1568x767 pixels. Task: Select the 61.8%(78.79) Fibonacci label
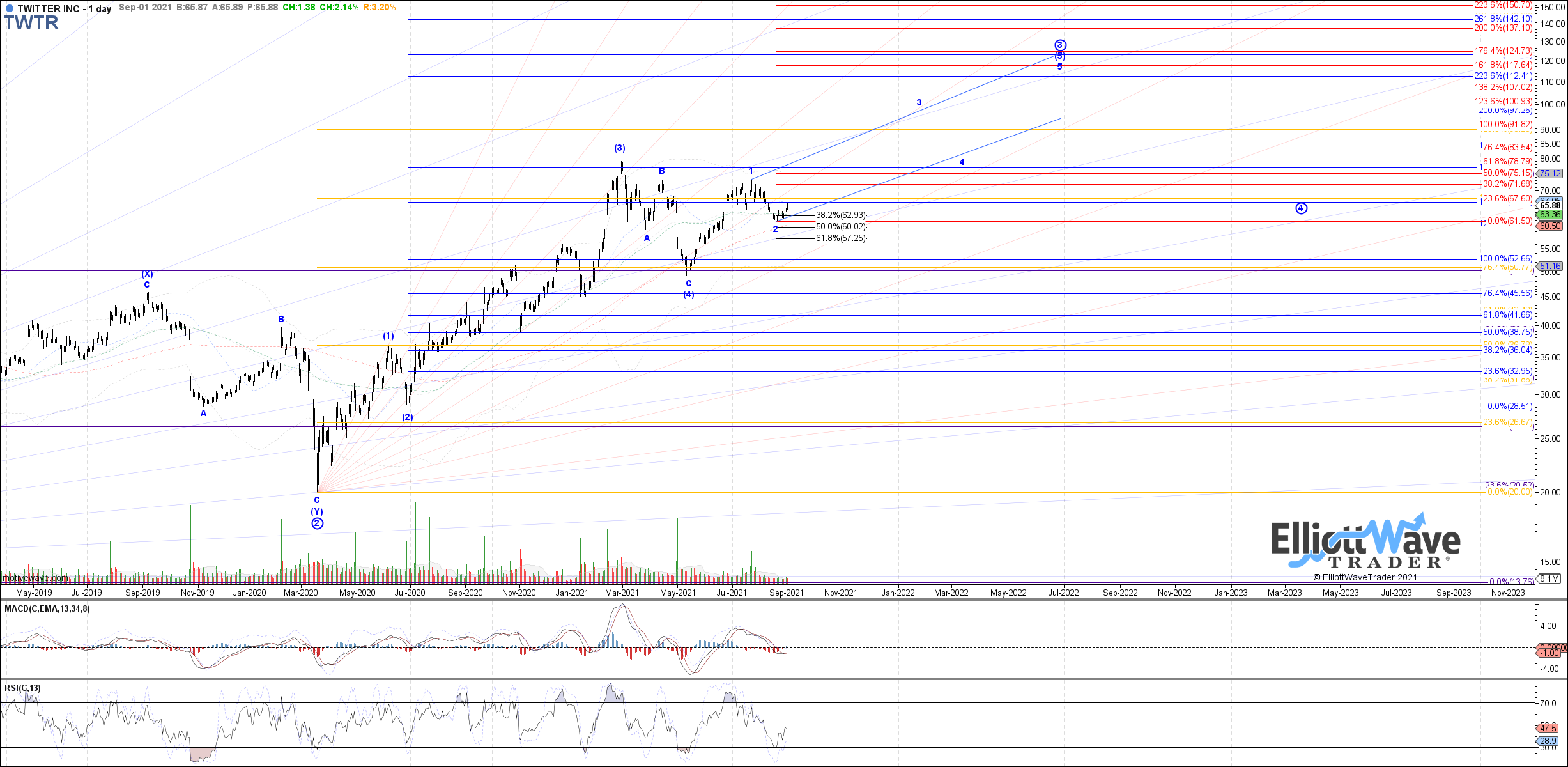pos(1508,162)
